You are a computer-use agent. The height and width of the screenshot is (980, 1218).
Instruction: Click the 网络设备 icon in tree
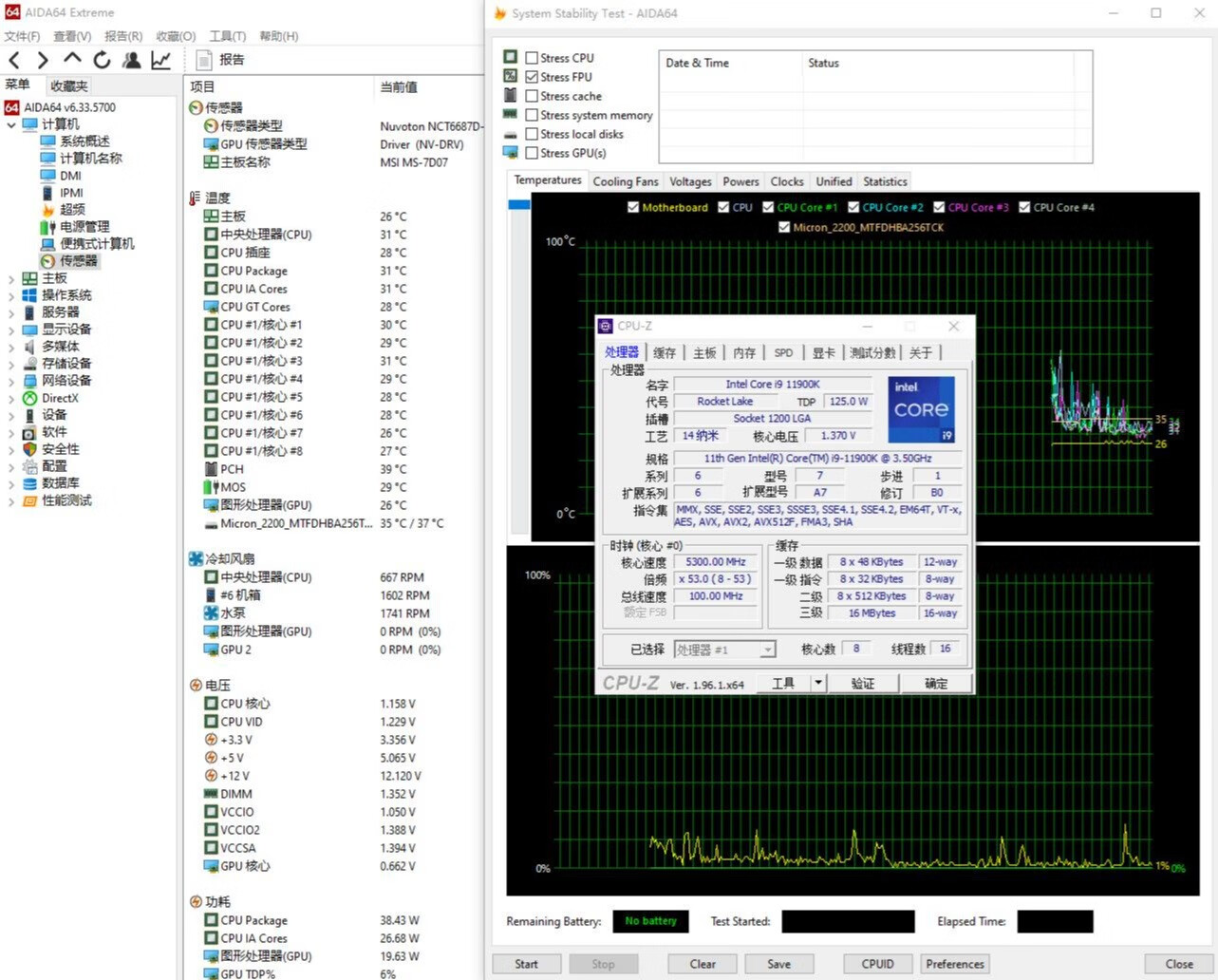tap(29, 381)
